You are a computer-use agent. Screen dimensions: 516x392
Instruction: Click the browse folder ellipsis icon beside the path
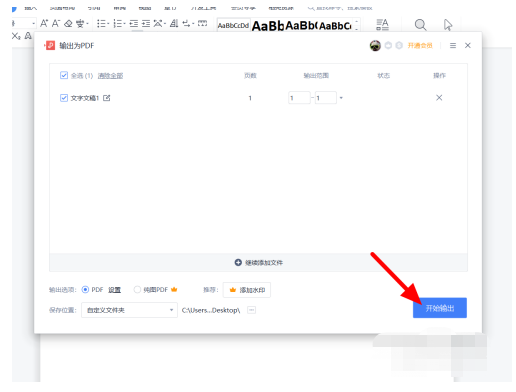pyautogui.click(x=251, y=310)
